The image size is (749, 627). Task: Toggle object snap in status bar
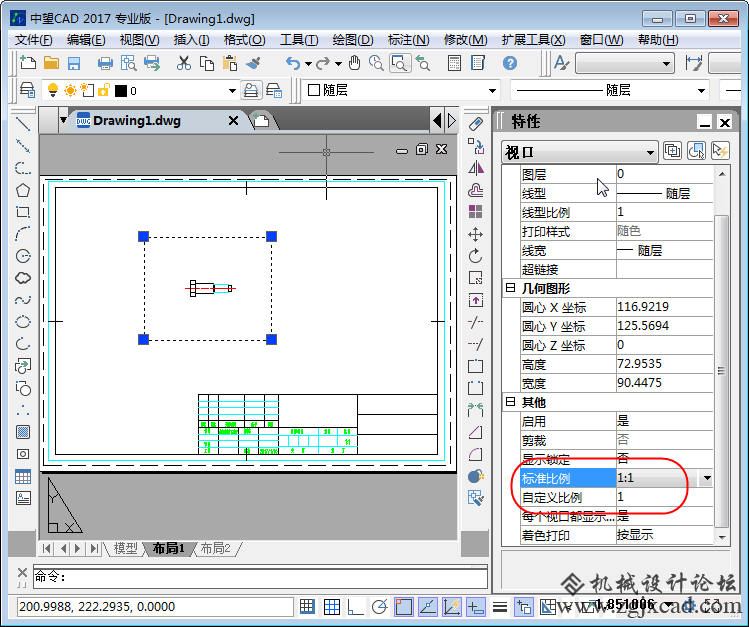[x=404, y=606]
